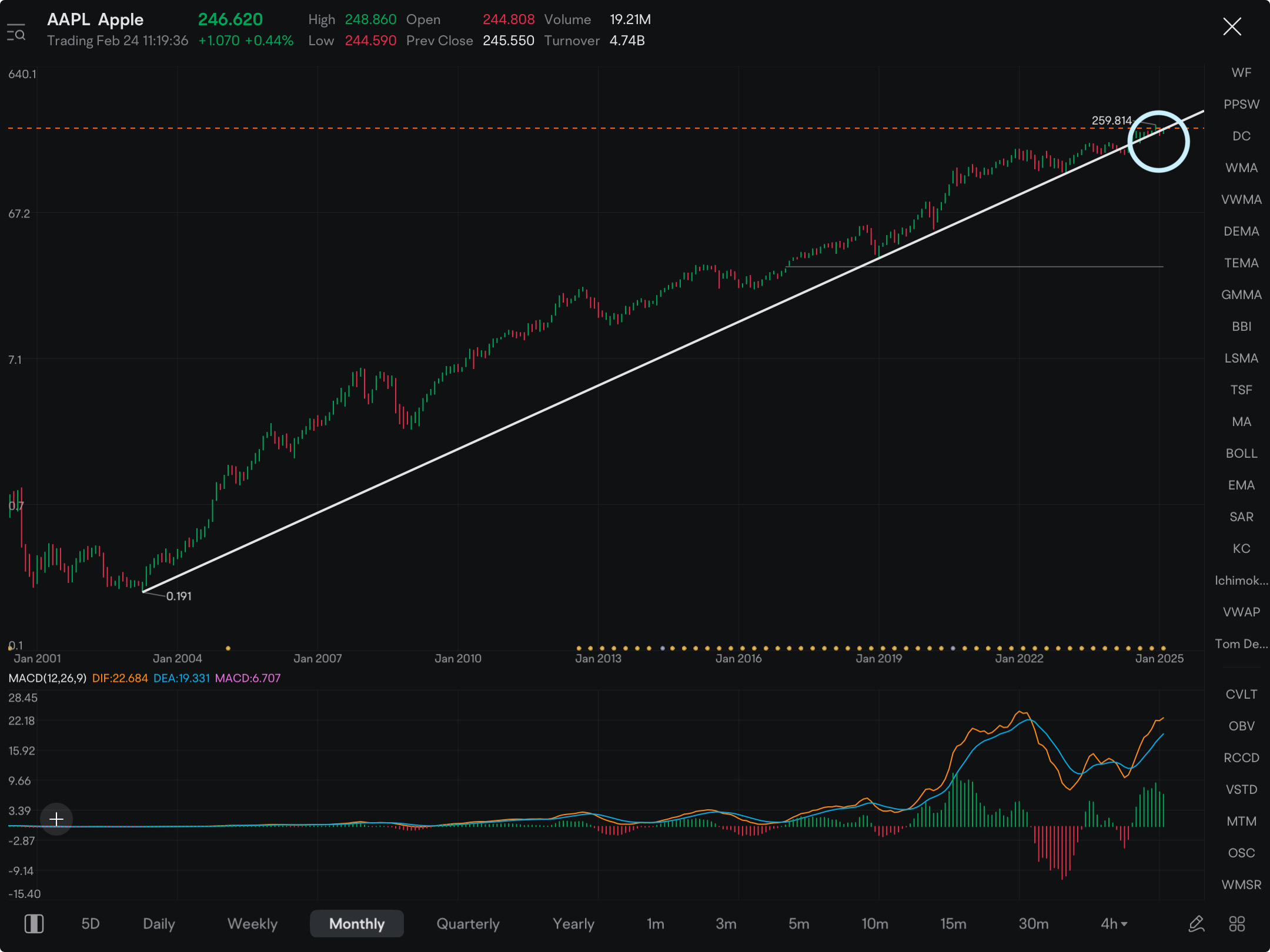Click the 259.814 high price label
The height and width of the screenshot is (952, 1270).
tap(1111, 120)
